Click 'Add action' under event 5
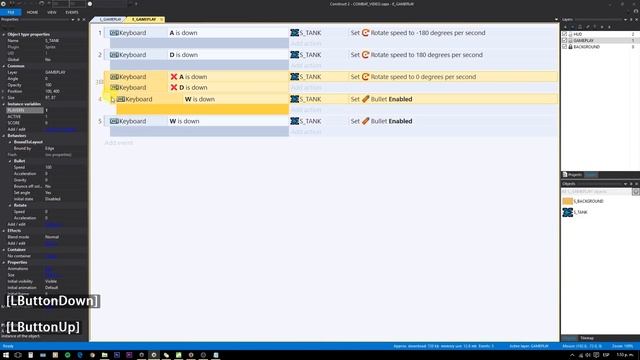The image size is (640, 360). click(306, 132)
